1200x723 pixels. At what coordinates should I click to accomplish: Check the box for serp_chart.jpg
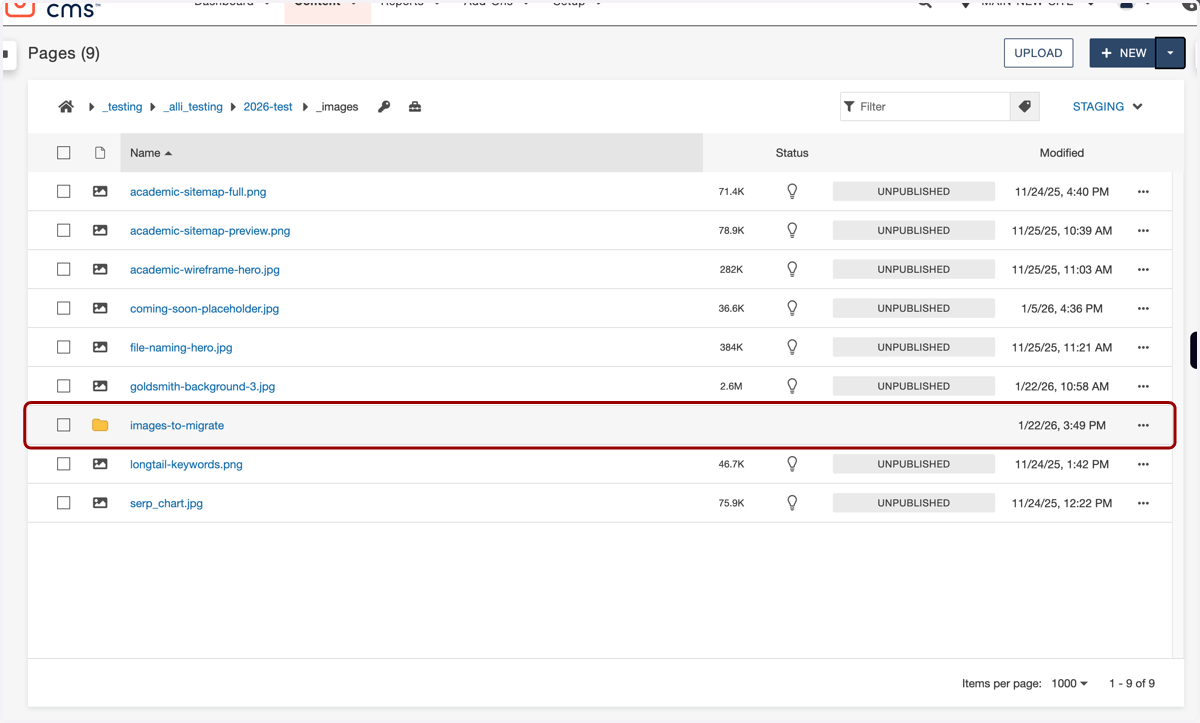64,503
